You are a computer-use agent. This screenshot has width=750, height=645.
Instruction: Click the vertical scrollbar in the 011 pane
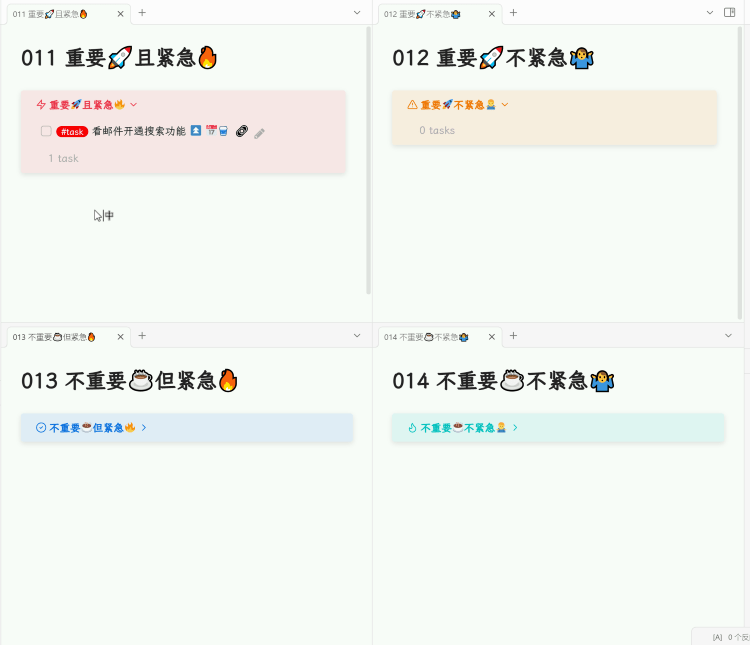point(368,160)
